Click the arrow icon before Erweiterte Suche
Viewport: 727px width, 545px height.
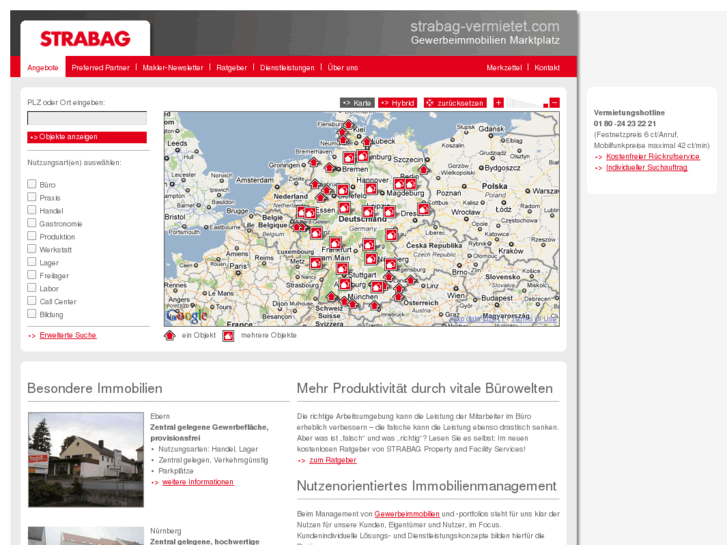(32, 336)
